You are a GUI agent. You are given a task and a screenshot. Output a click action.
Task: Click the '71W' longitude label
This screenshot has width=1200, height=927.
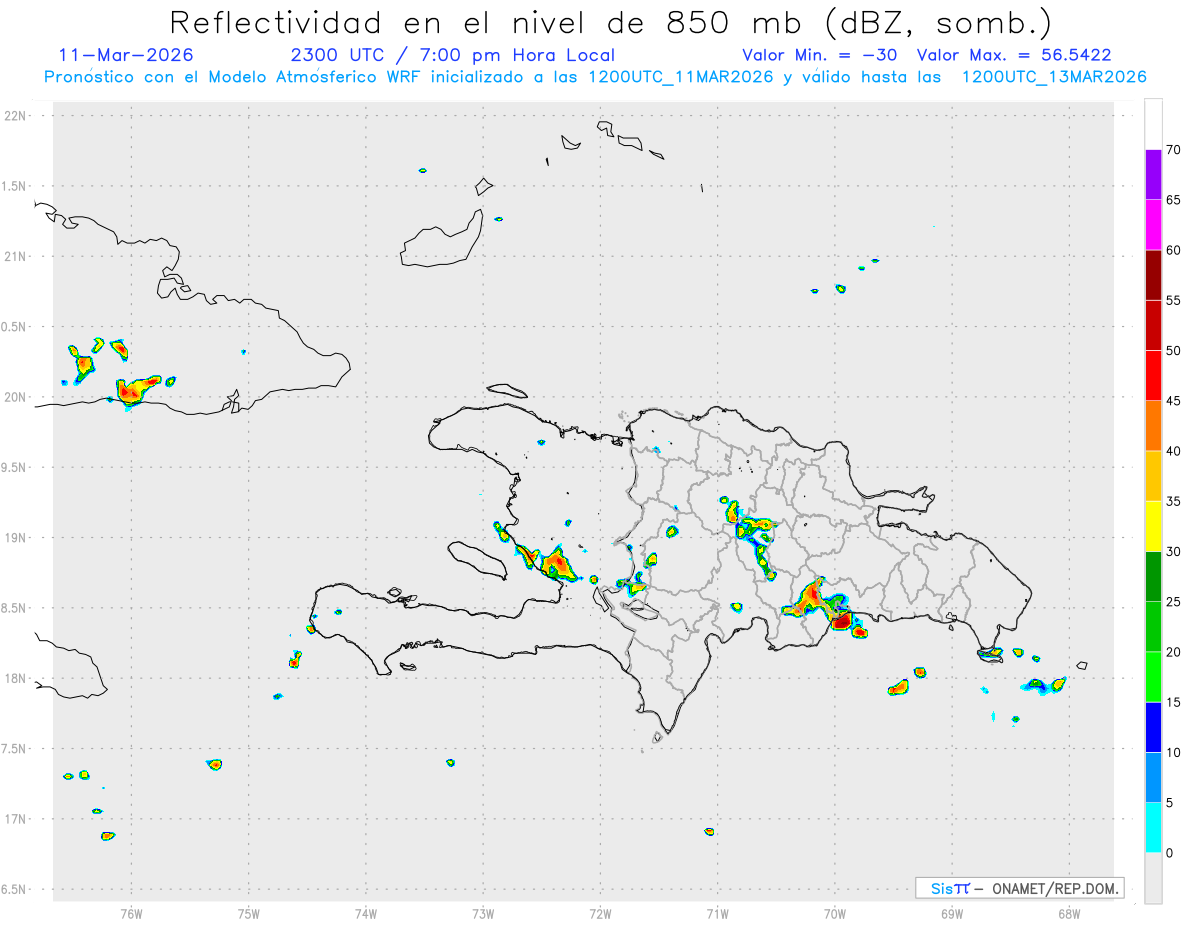[717, 913]
